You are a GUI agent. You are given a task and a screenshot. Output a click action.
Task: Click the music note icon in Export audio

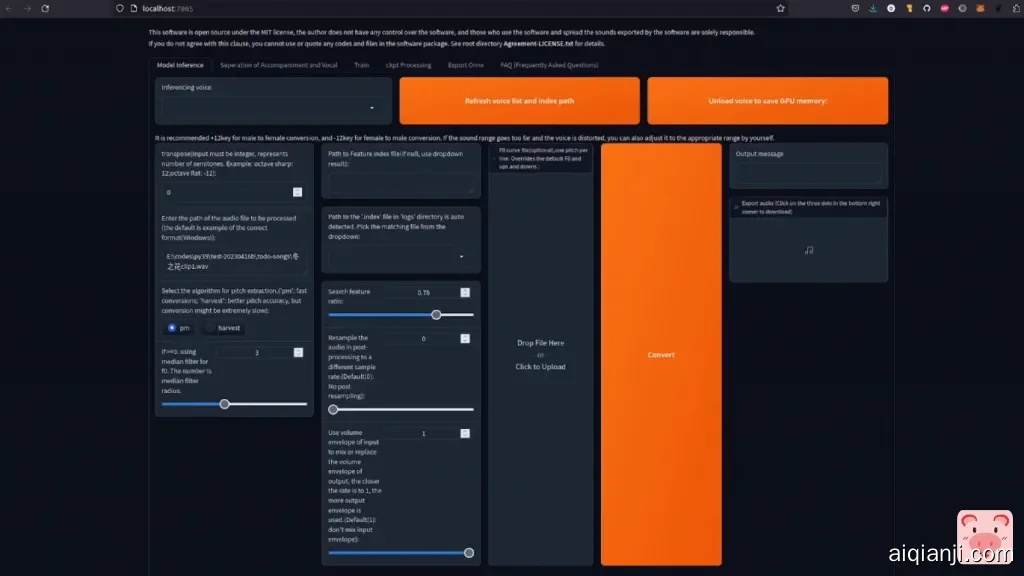[808, 250]
